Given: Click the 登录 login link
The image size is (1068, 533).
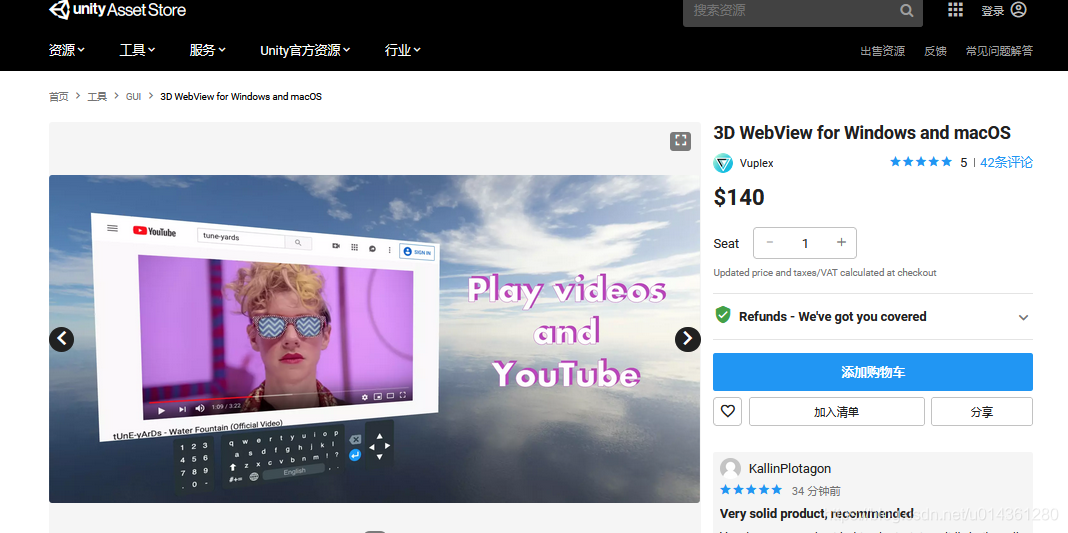Looking at the screenshot, I should [992, 10].
